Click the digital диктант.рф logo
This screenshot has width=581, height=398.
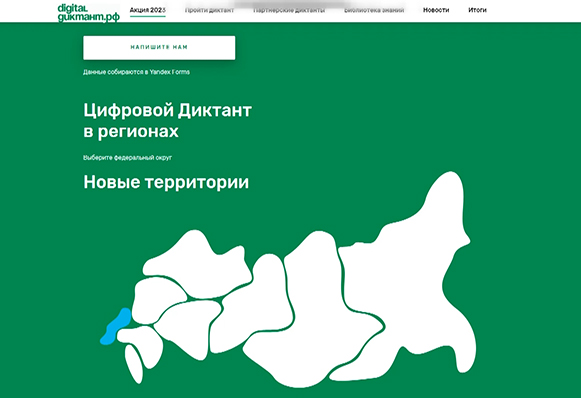pos(89,13)
